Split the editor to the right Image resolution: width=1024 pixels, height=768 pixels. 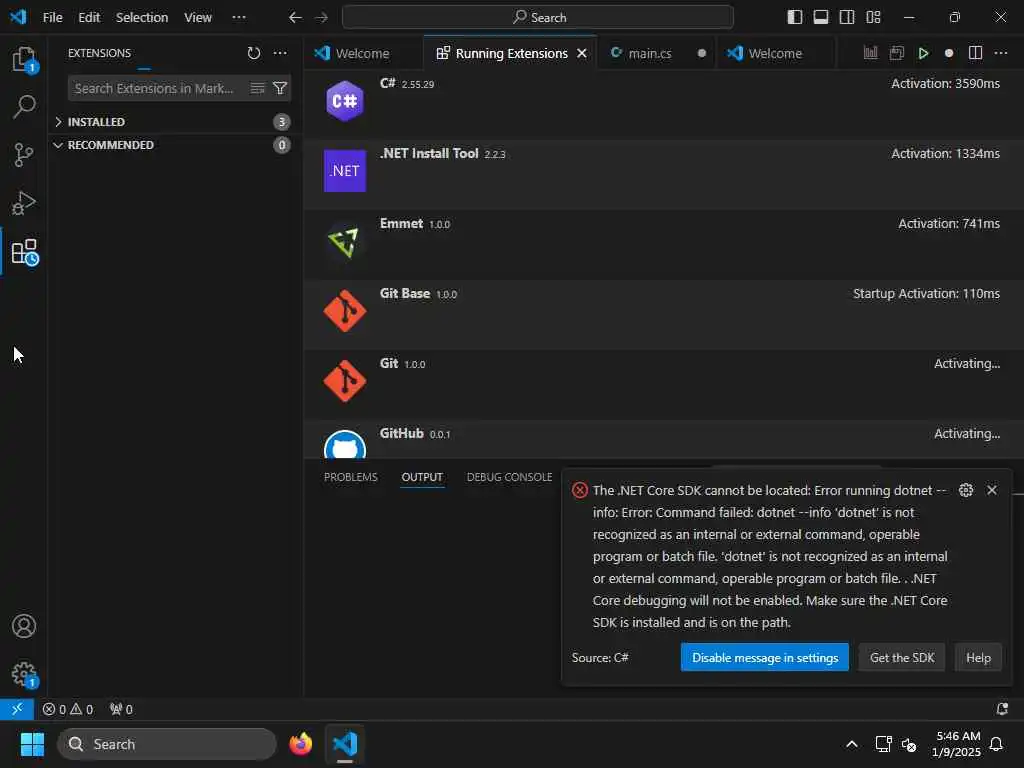click(x=975, y=53)
